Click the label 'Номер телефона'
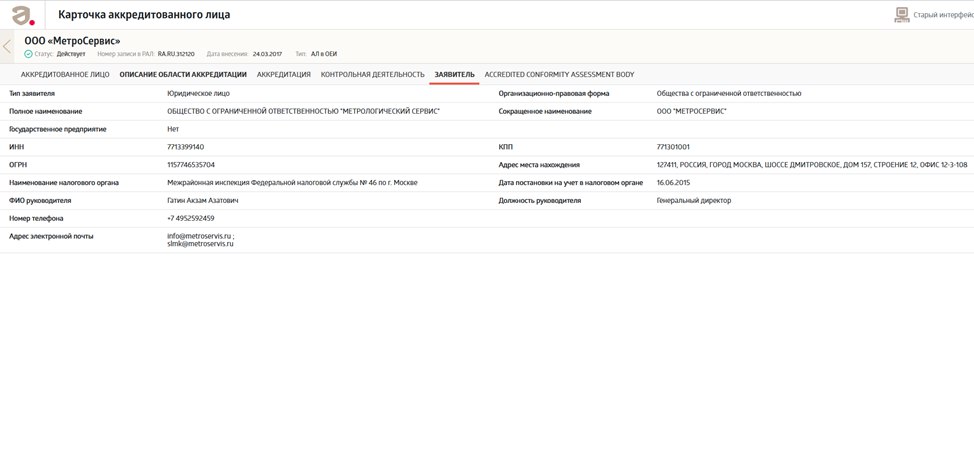The width and height of the screenshot is (974, 470). [36, 219]
